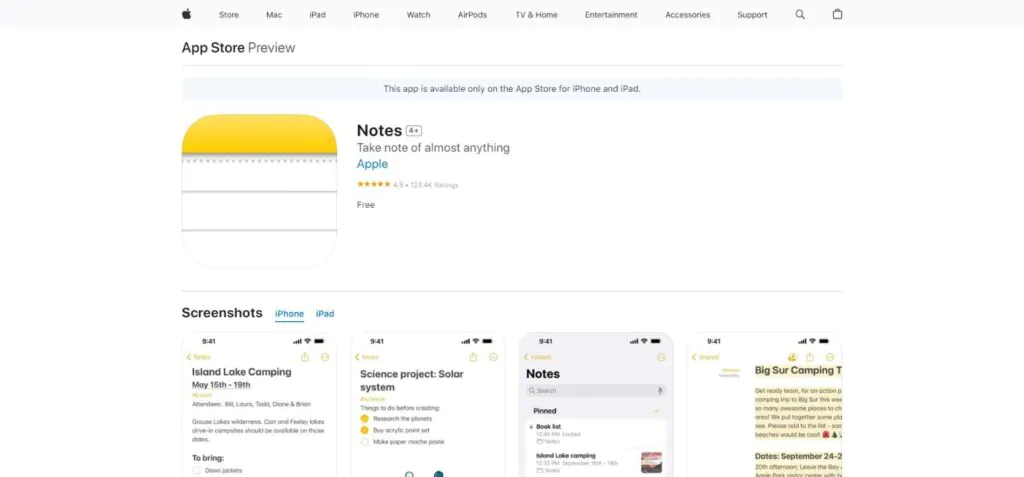Open AirPods in the navigation menu

click(x=472, y=14)
